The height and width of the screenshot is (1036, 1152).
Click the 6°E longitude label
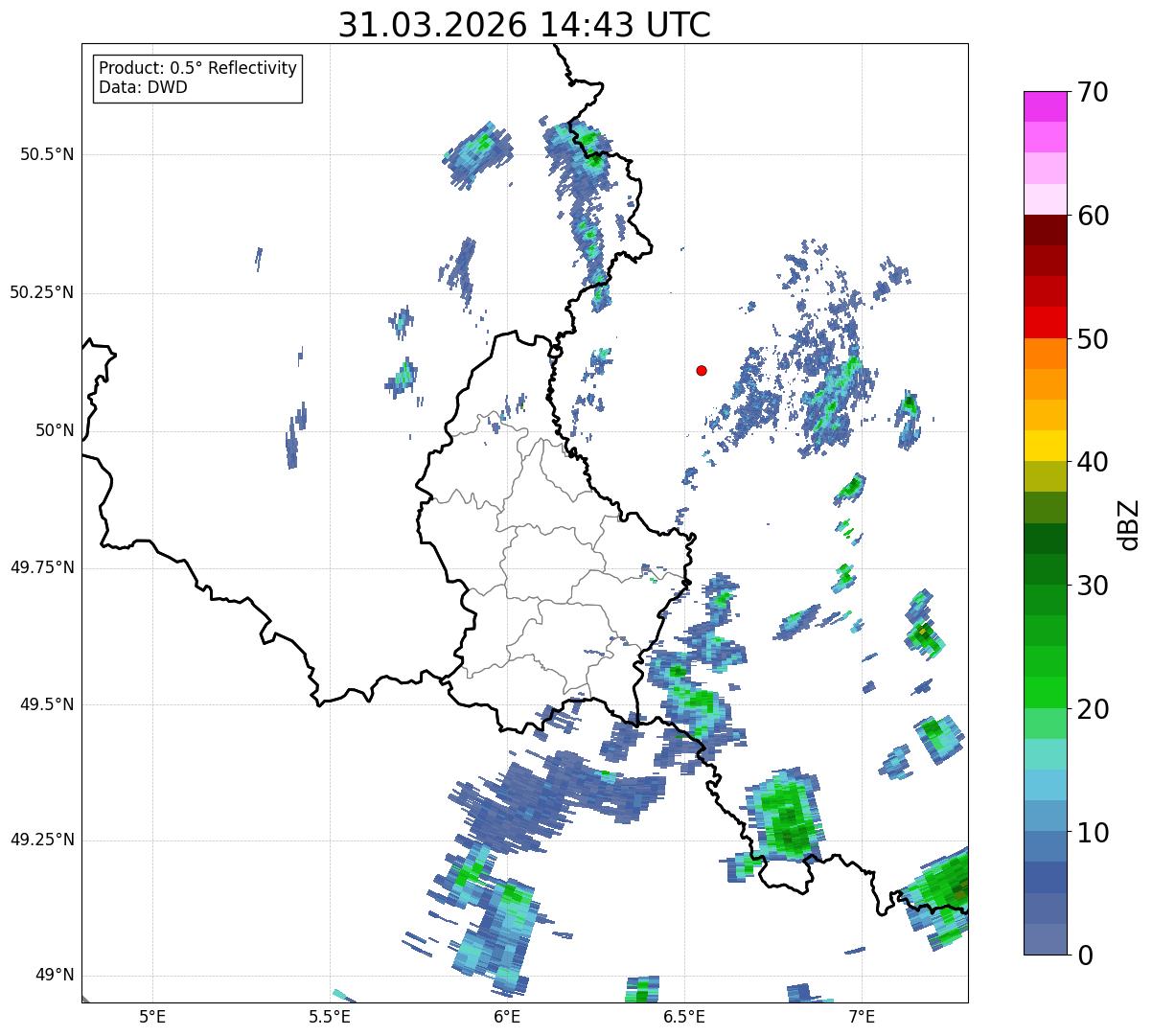pyautogui.click(x=508, y=1017)
